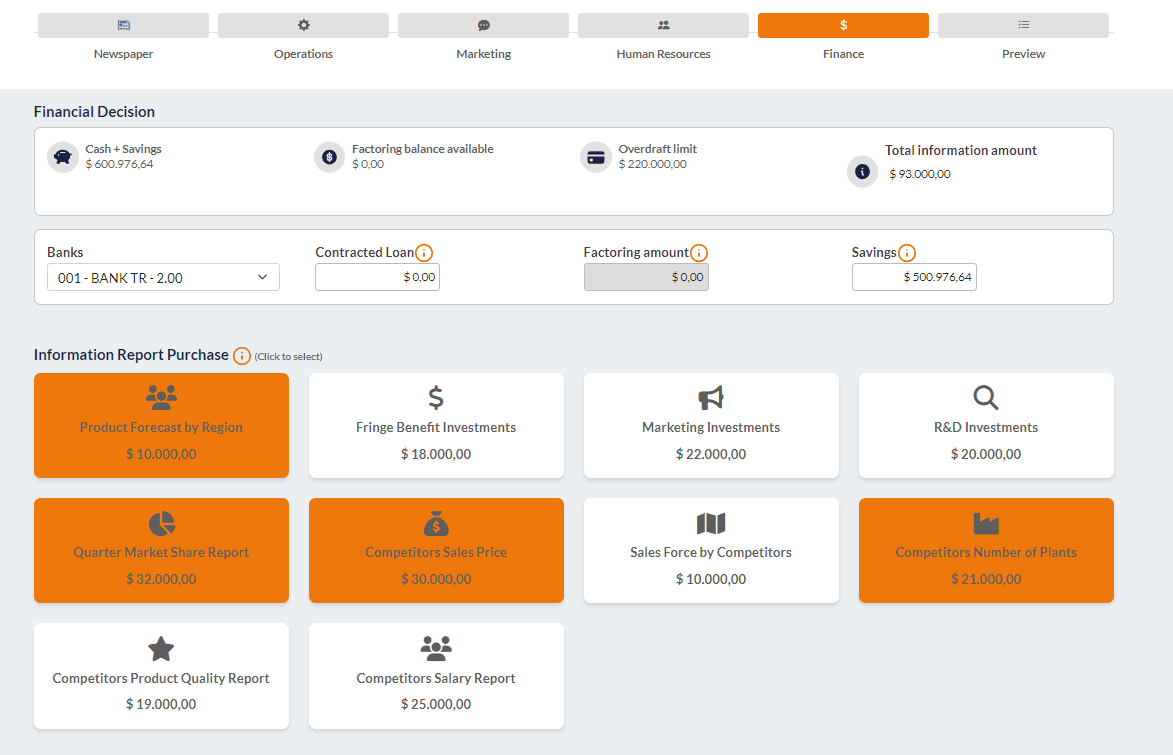The height and width of the screenshot is (755, 1173).
Task: Click info icon beside Information Report Purchase
Action: [x=242, y=356]
